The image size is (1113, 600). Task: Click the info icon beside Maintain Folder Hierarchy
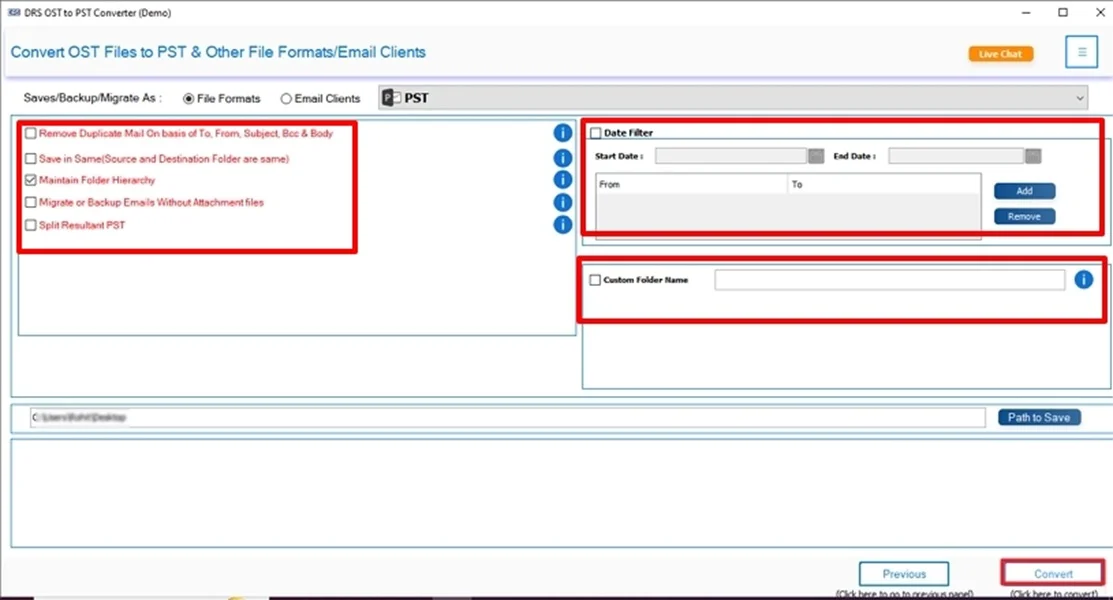(x=562, y=180)
